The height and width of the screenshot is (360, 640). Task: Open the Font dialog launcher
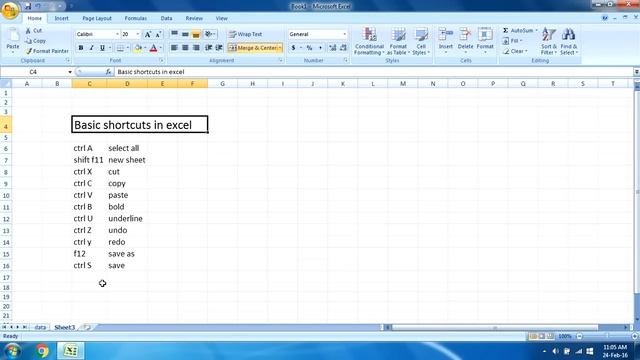pyautogui.click(x=162, y=60)
